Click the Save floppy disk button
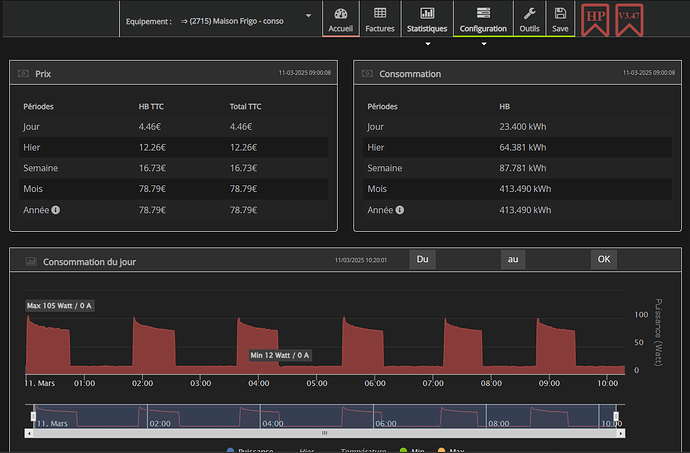690x453 pixels. click(560, 20)
